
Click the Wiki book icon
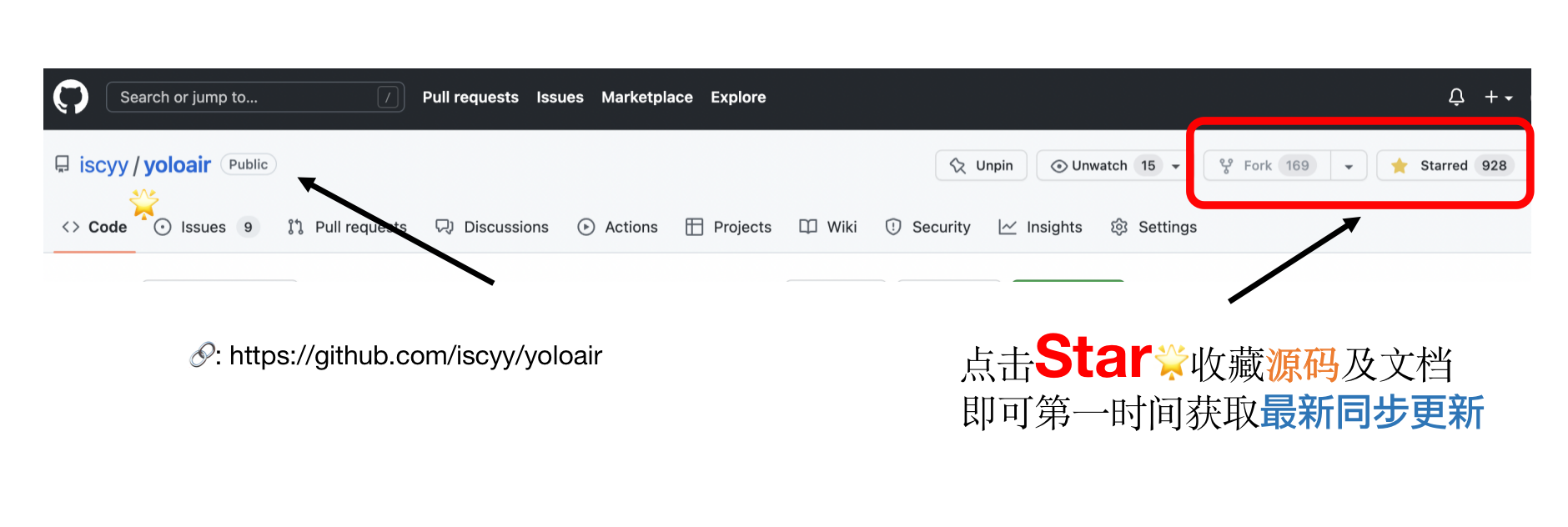pyautogui.click(x=807, y=227)
